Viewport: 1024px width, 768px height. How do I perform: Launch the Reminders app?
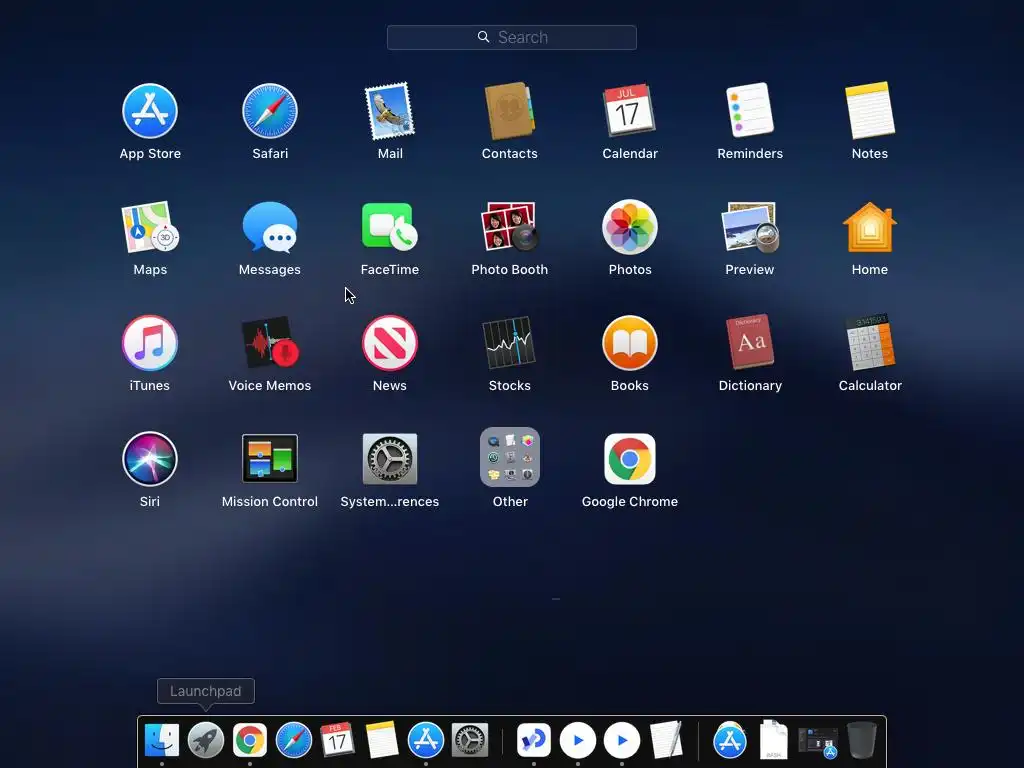750,110
